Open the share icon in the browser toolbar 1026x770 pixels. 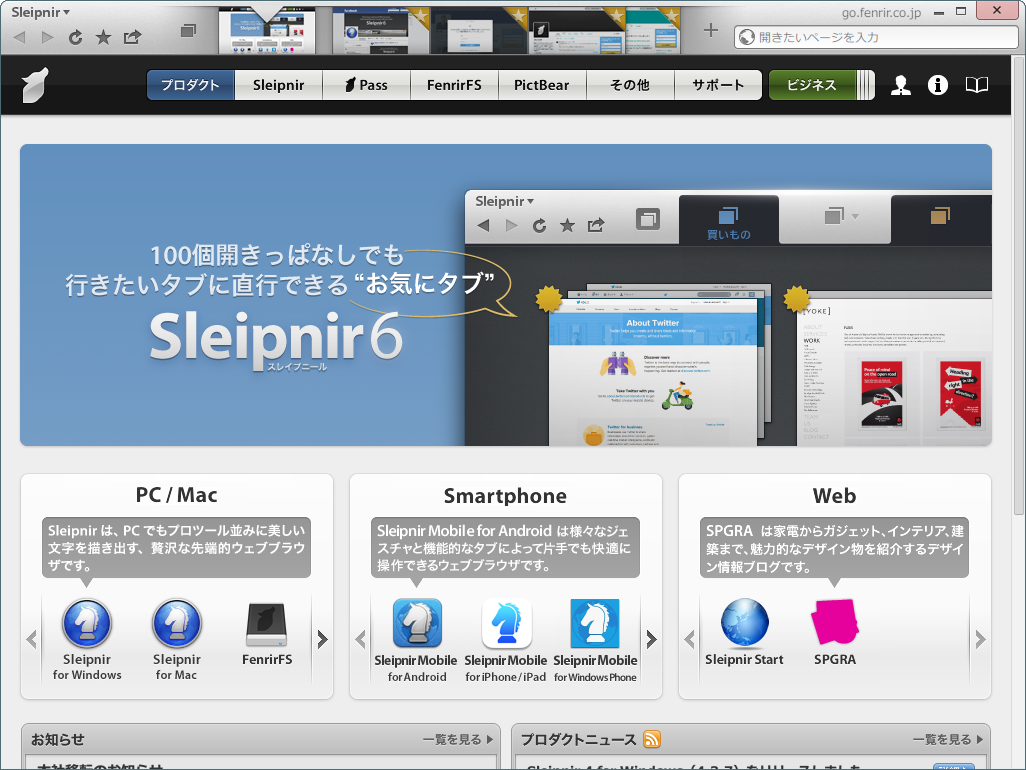pos(132,37)
